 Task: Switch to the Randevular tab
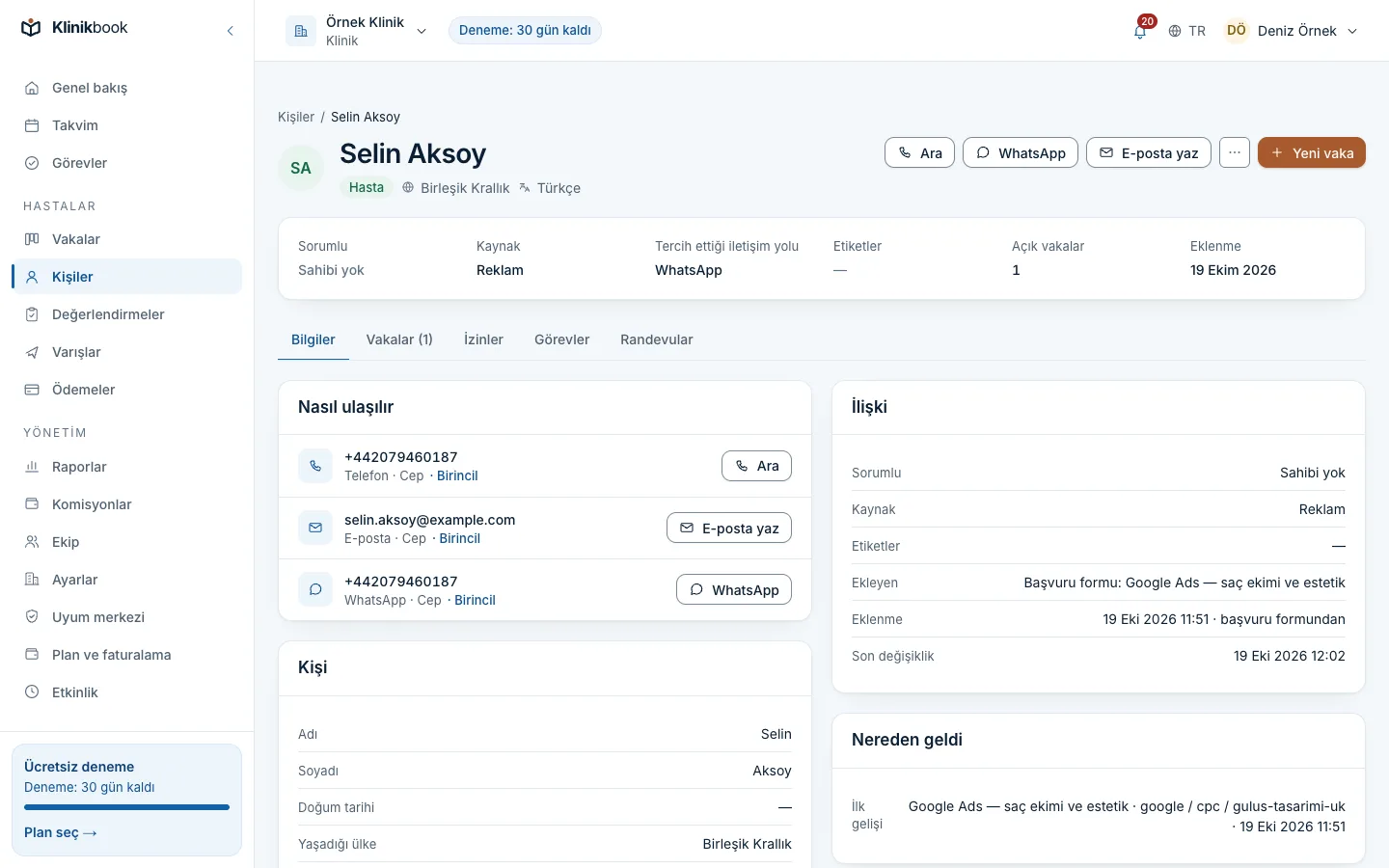click(x=657, y=339)
